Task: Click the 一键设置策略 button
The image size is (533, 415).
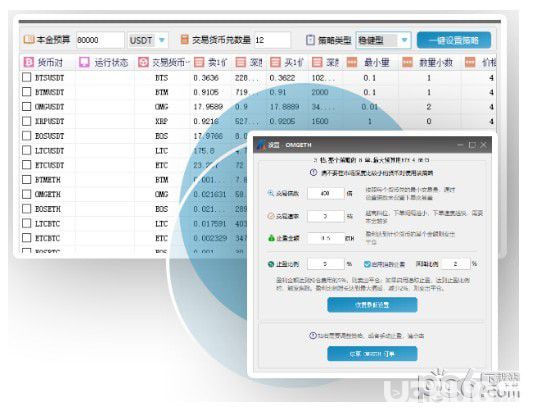Action: [454, 40]
